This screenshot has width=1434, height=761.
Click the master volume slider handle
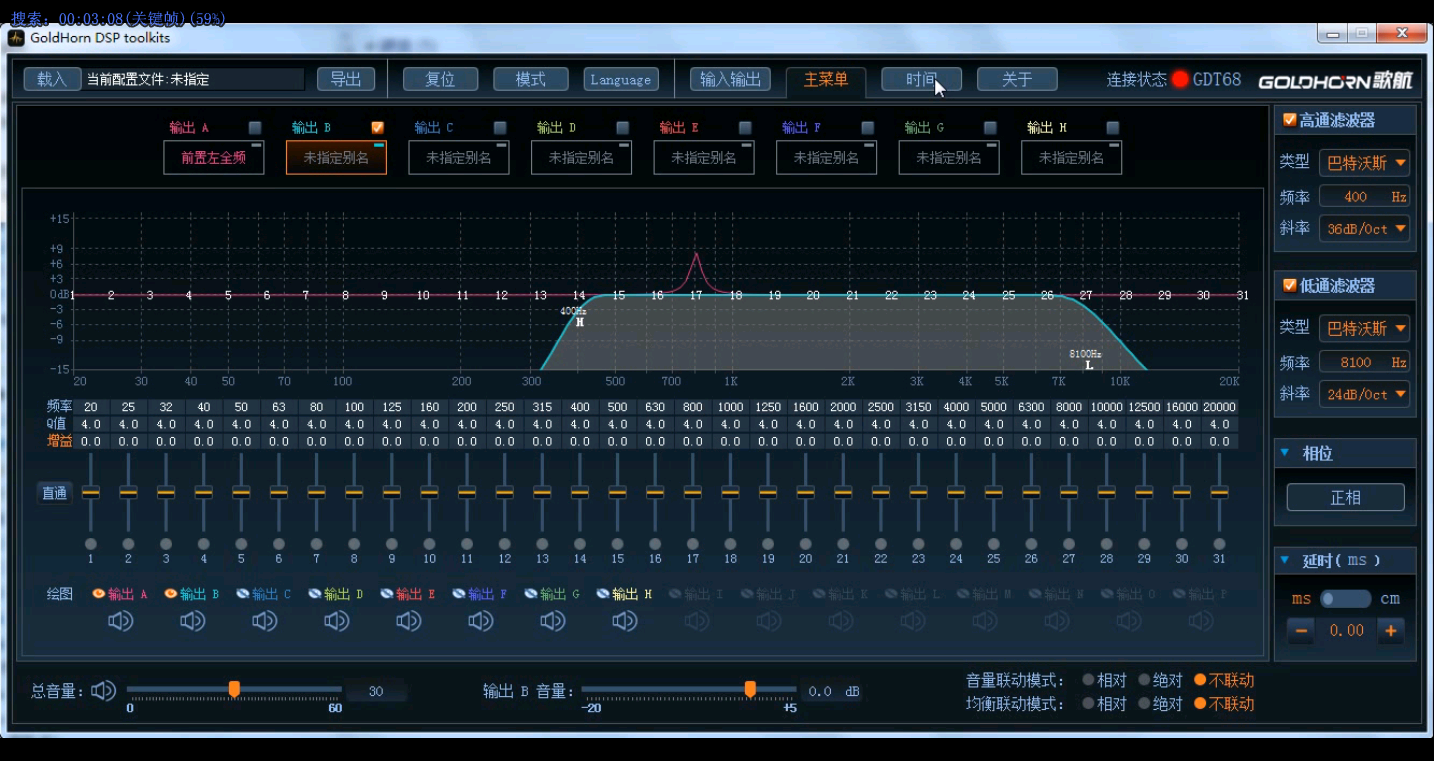point(234,689)
